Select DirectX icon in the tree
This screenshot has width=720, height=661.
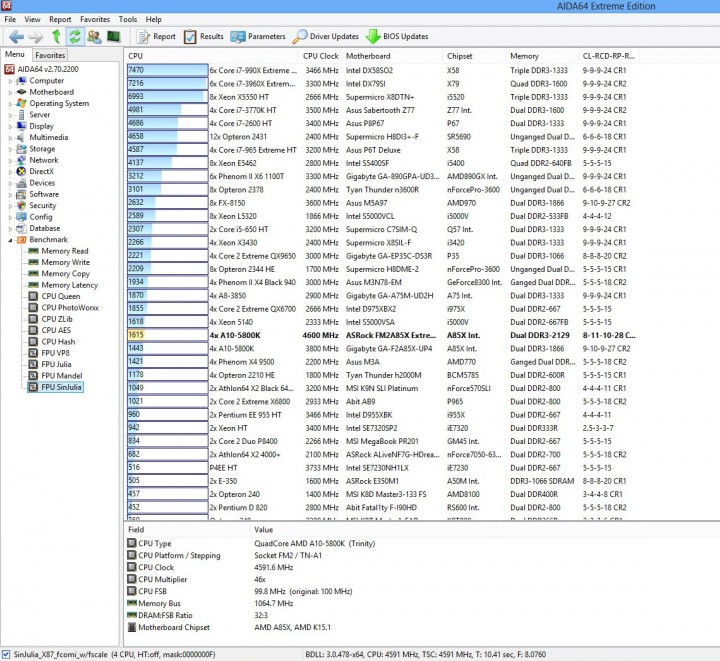21,172
